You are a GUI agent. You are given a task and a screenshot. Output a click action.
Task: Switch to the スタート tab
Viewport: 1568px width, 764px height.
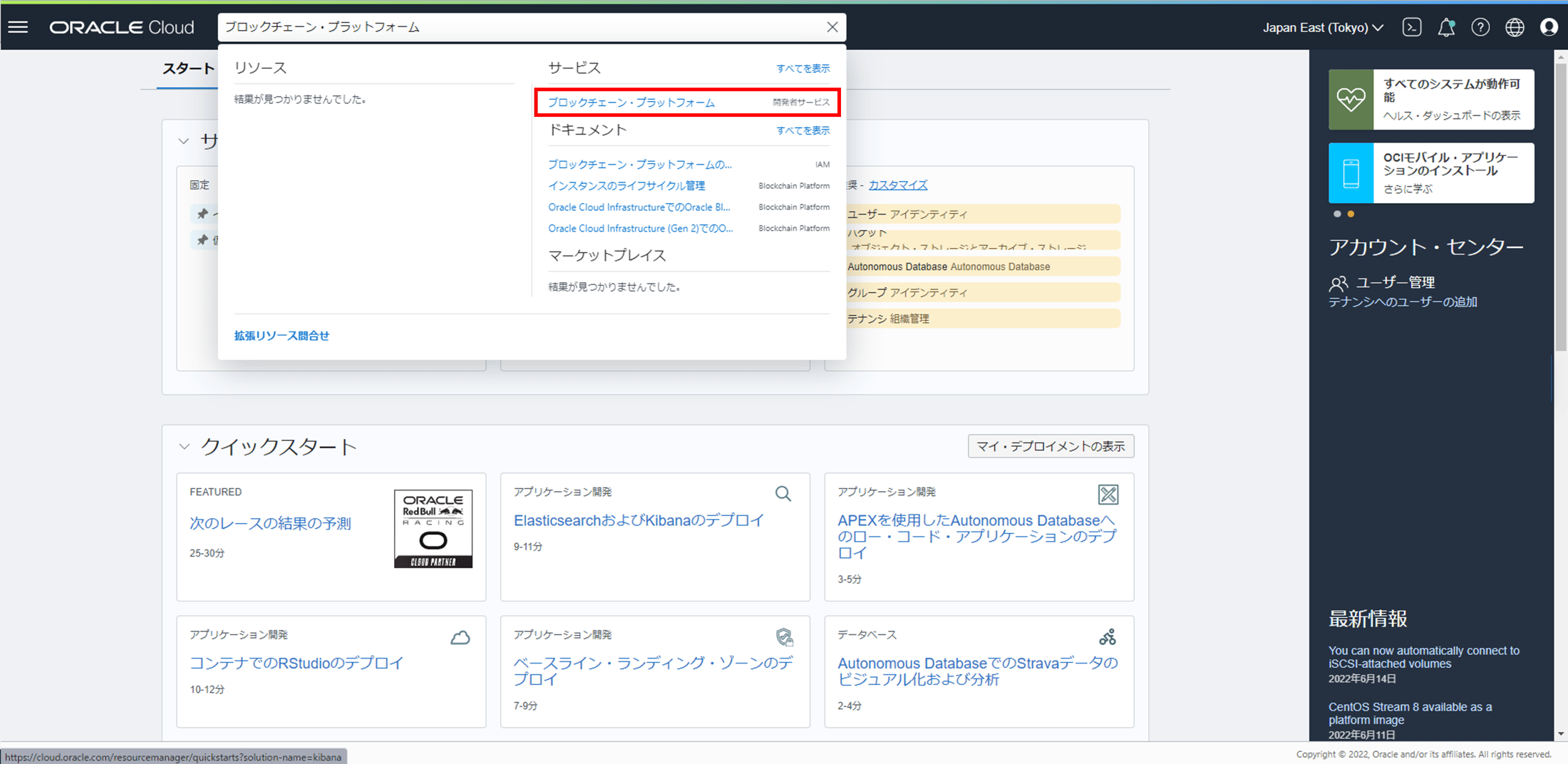[x=188, y=68]
